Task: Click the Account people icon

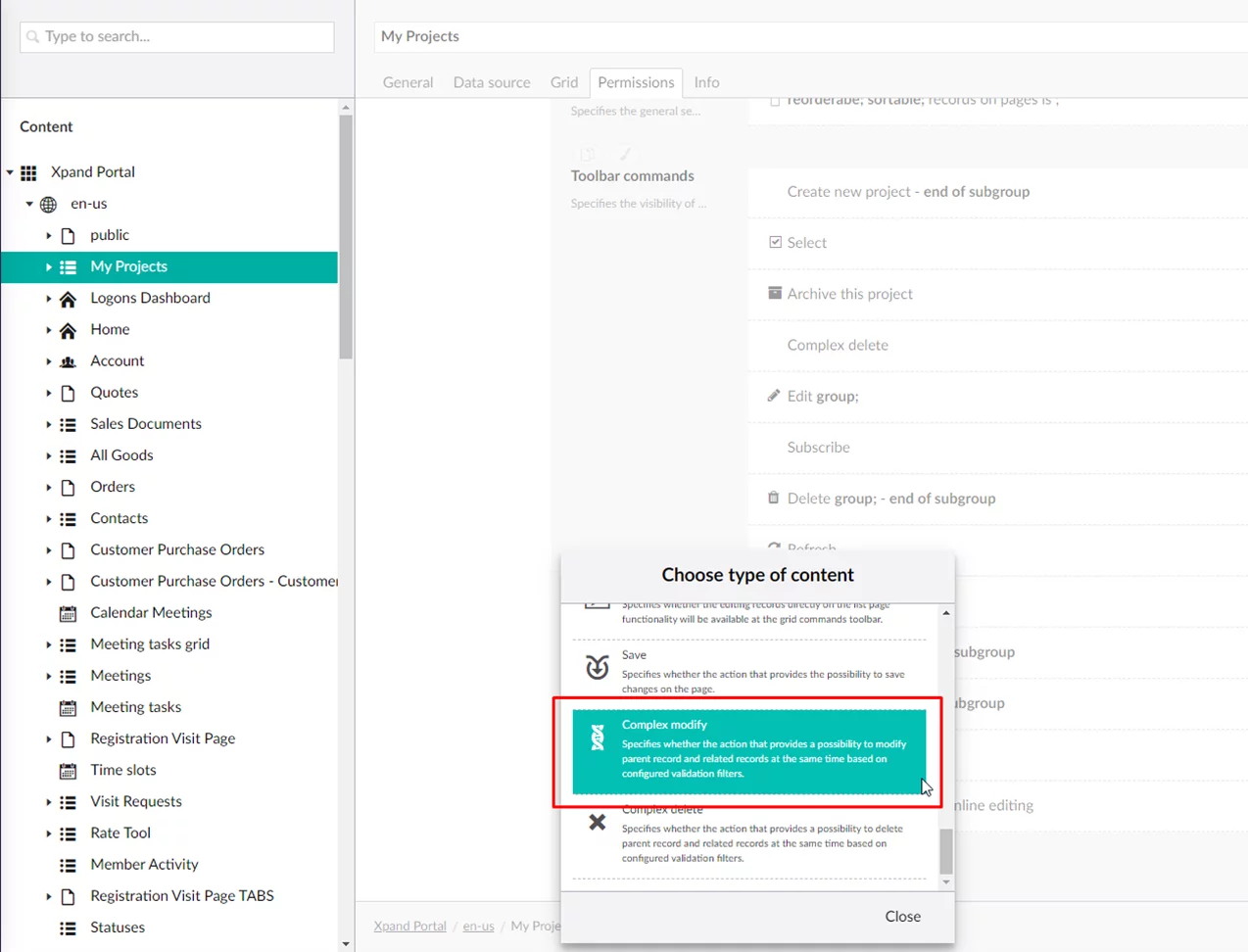Action: pos(68,361)
